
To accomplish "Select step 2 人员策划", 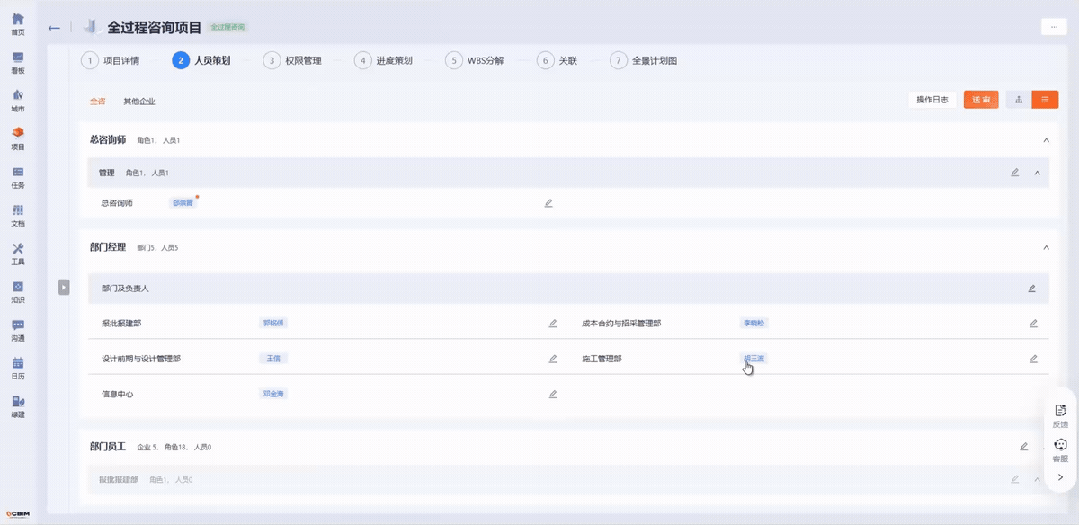I will coord(201,61).
